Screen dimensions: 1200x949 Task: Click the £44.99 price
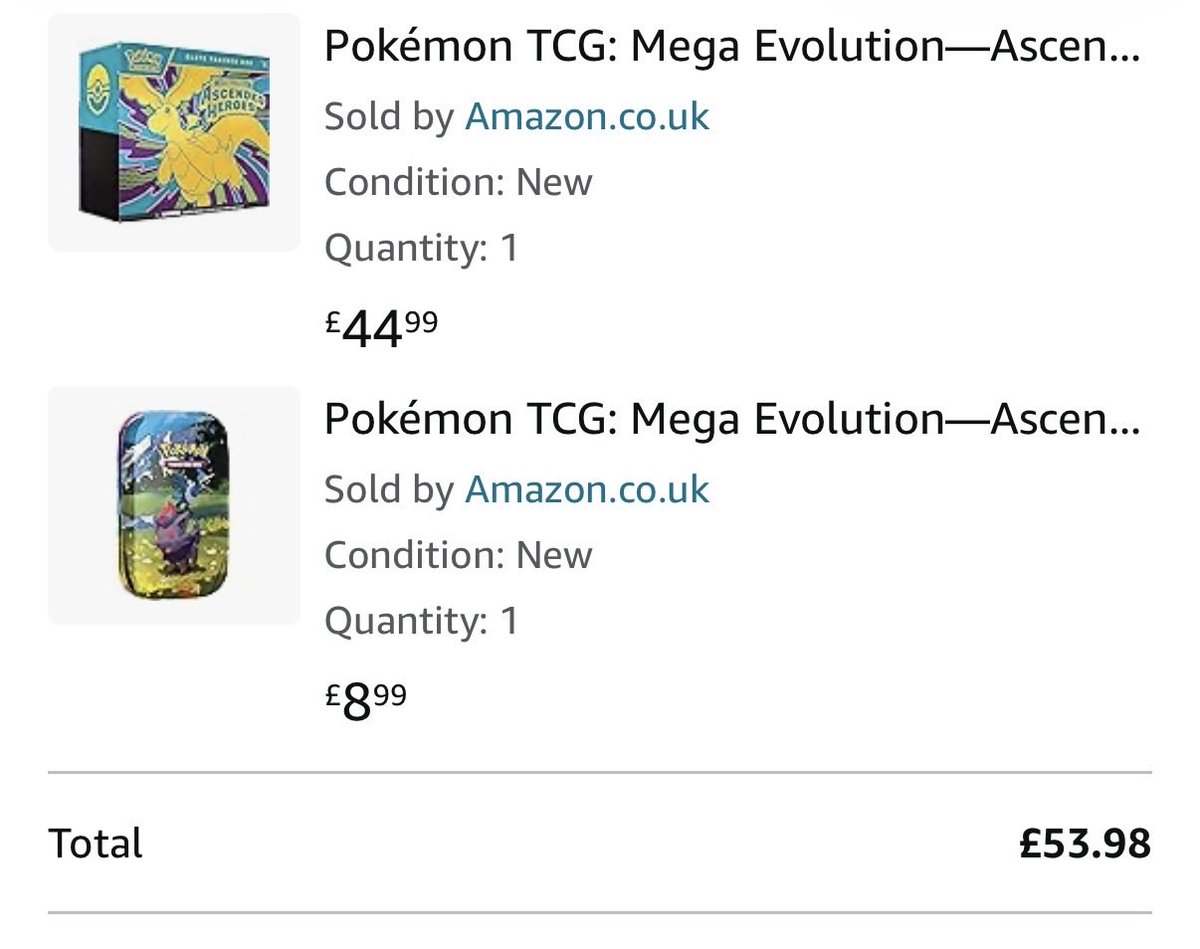point(381,329)
